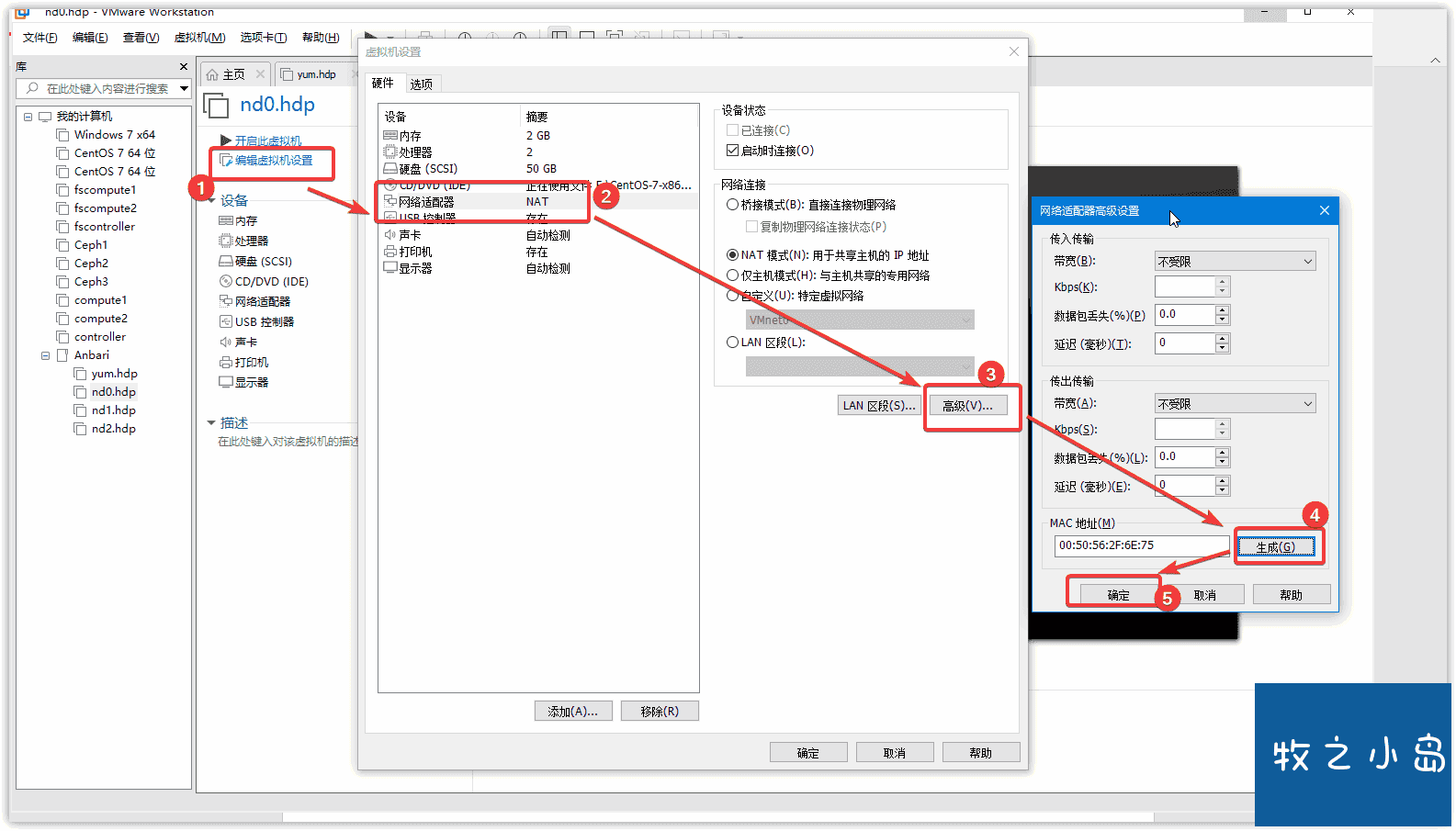
Task: Collapse the 设备 section on the summary page
Action: point(211,200)
